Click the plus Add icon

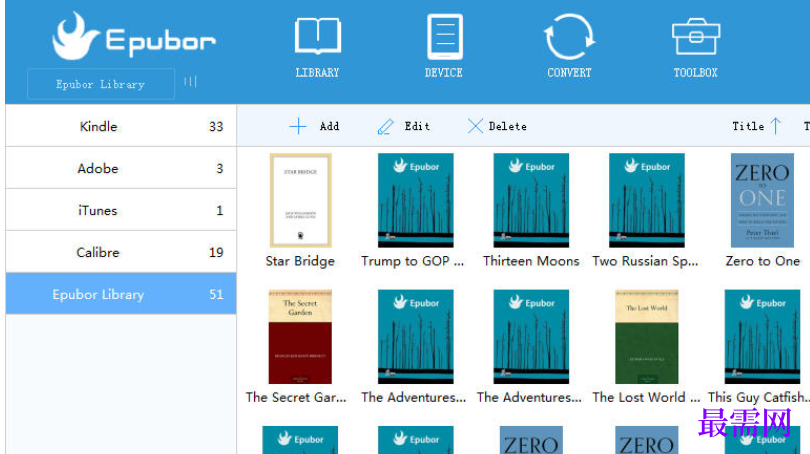tap(298, 126)
